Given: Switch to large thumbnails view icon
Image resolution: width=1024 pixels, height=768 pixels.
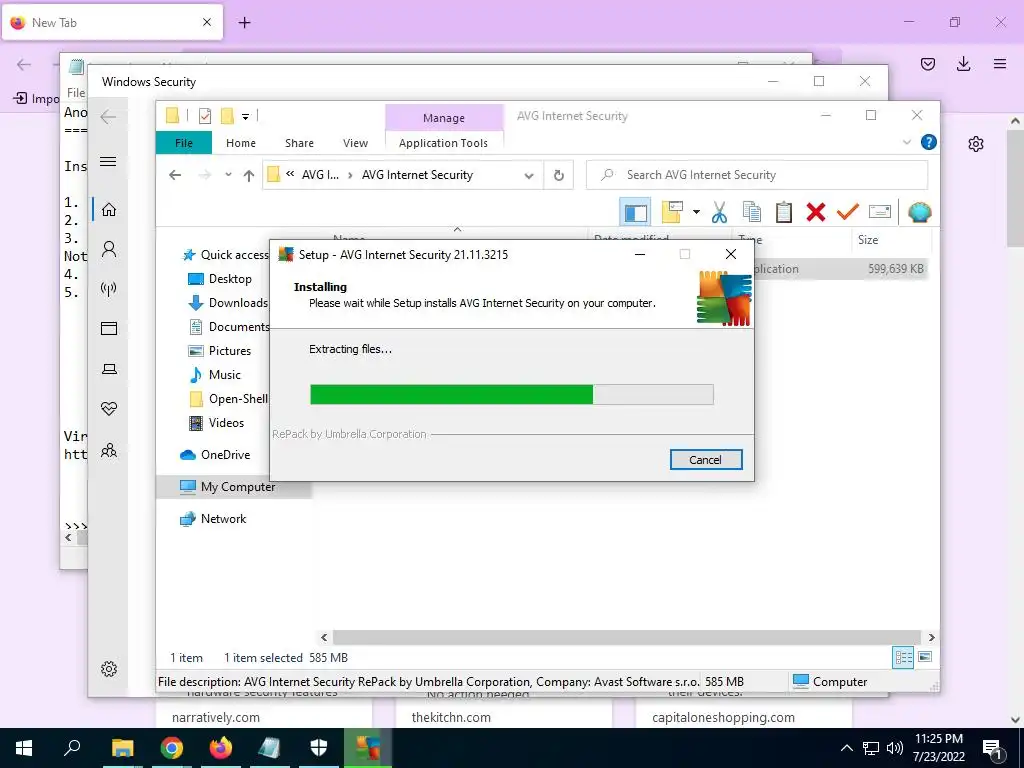Looking at the screenshot, I should pos(925,657).
